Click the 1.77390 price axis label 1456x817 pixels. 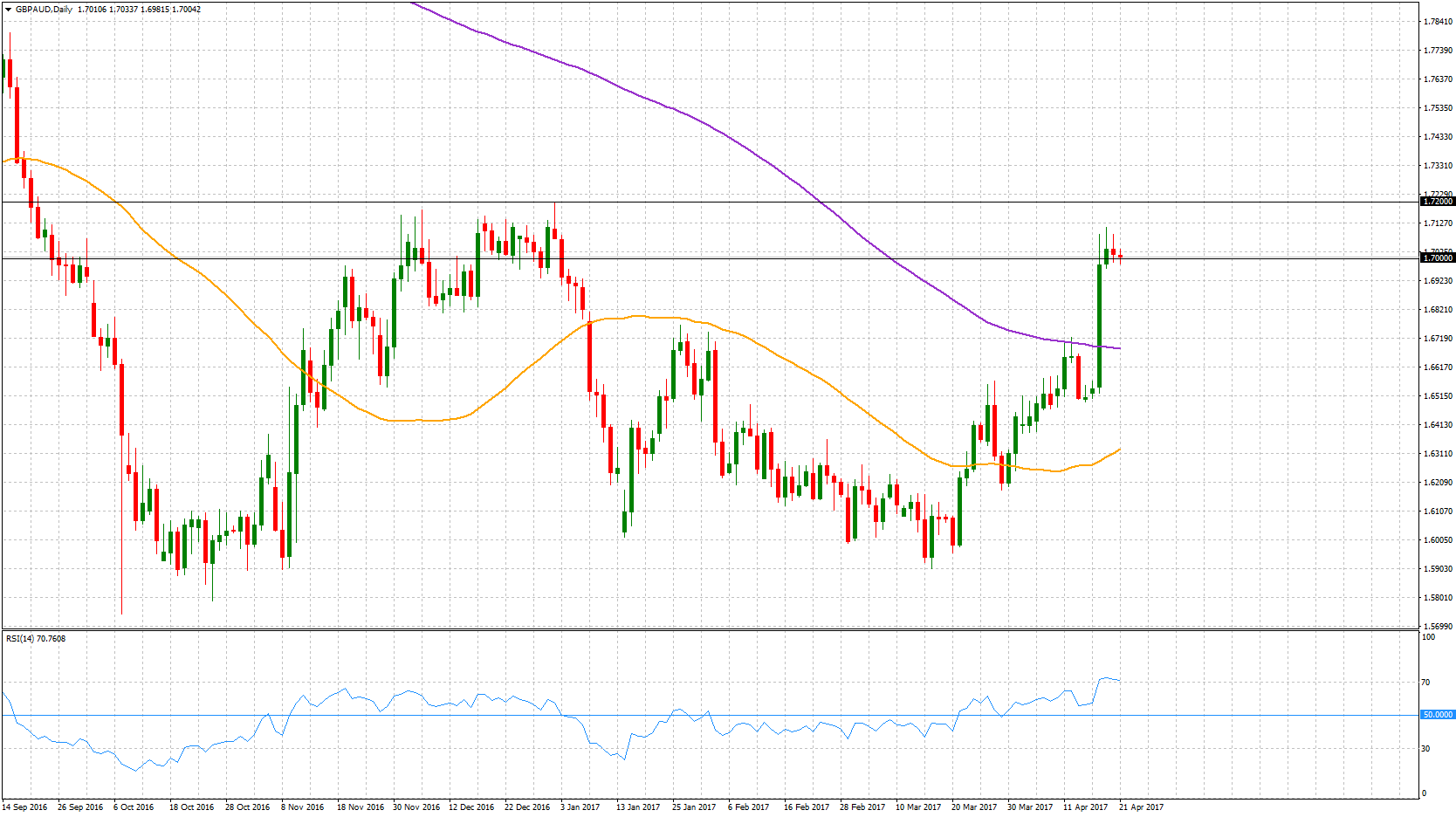pyautogui.click(x=1439, y=51)
